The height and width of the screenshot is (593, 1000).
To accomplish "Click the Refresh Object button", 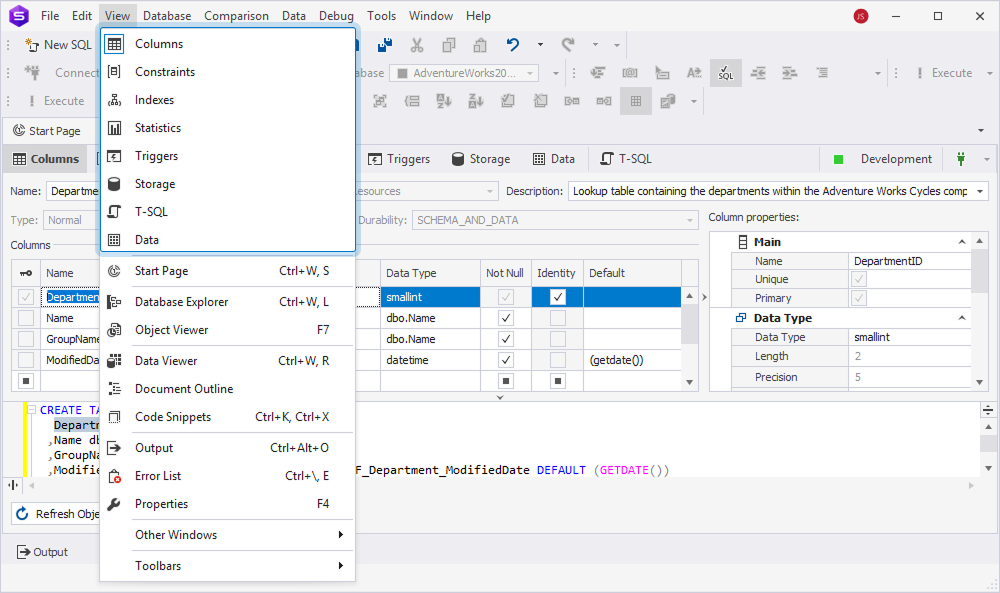I will (57, 514).
